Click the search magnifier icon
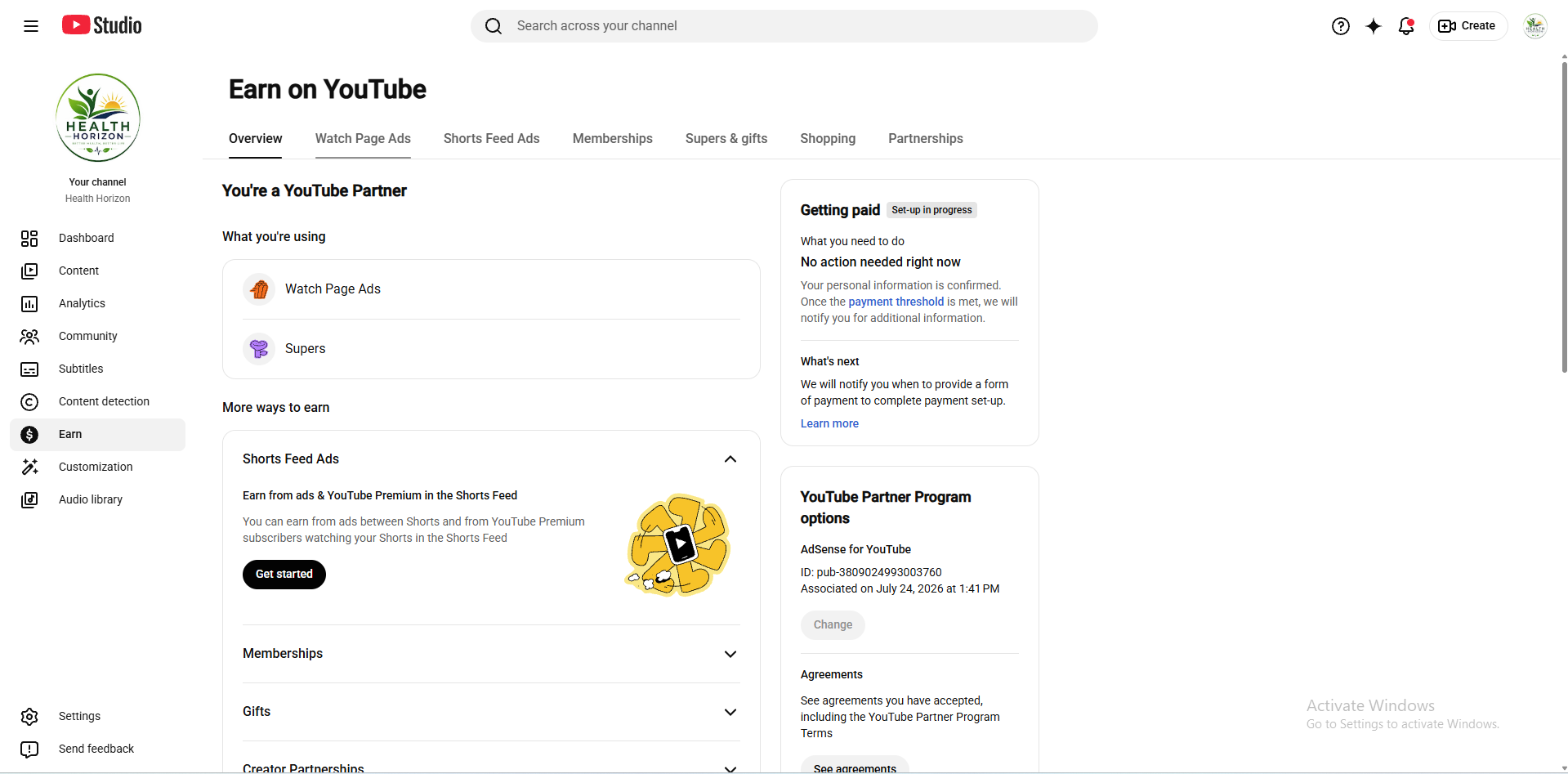 point(494,26)
